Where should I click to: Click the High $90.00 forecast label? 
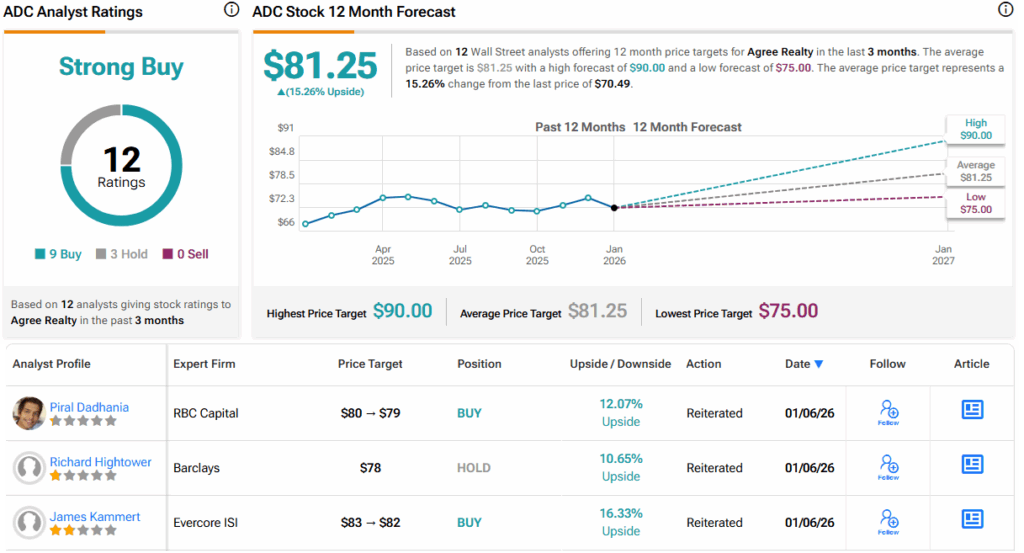pyautogui.click(x=976, y=129)
